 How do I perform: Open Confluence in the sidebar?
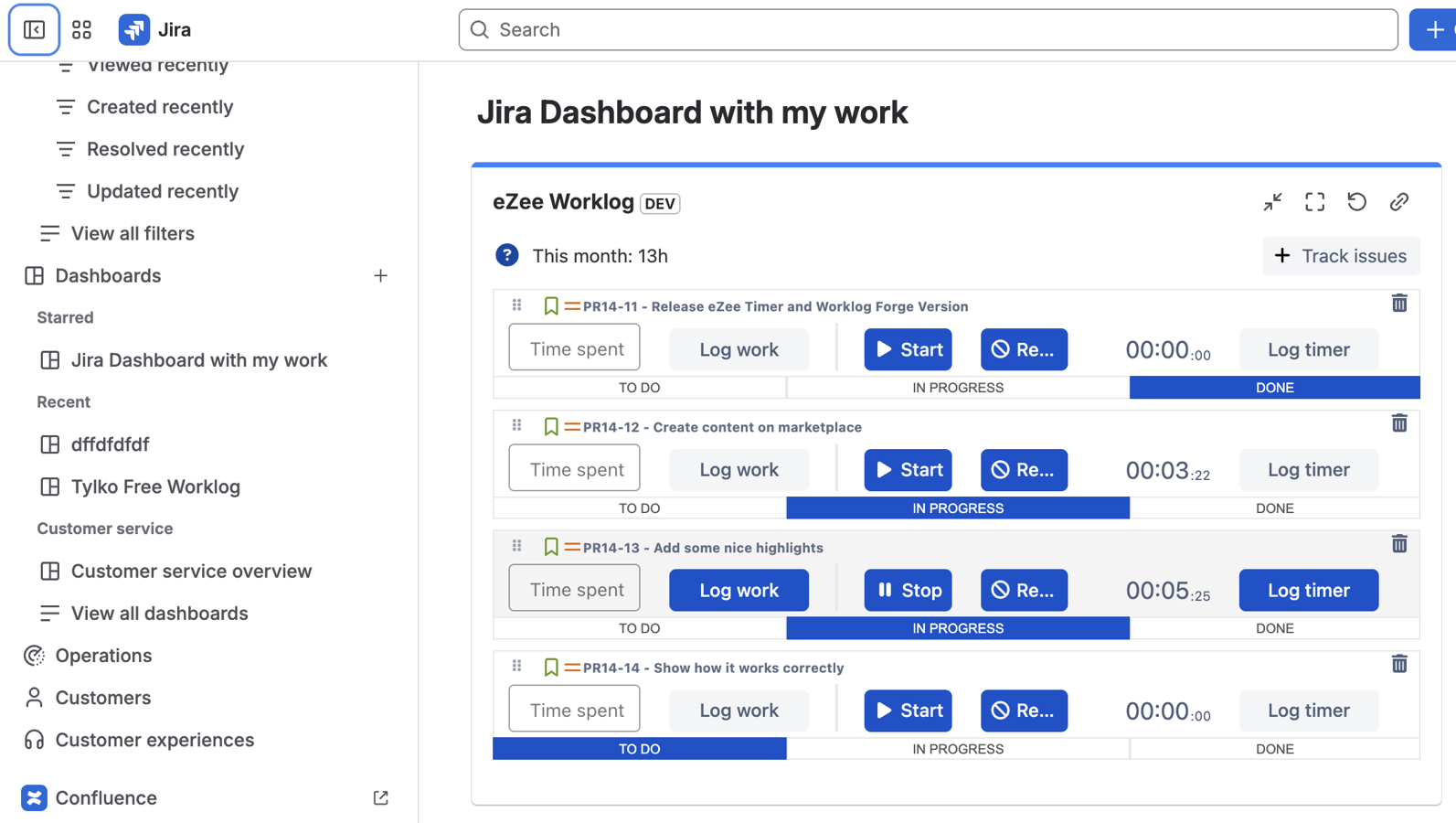click(x=106, y=798)
